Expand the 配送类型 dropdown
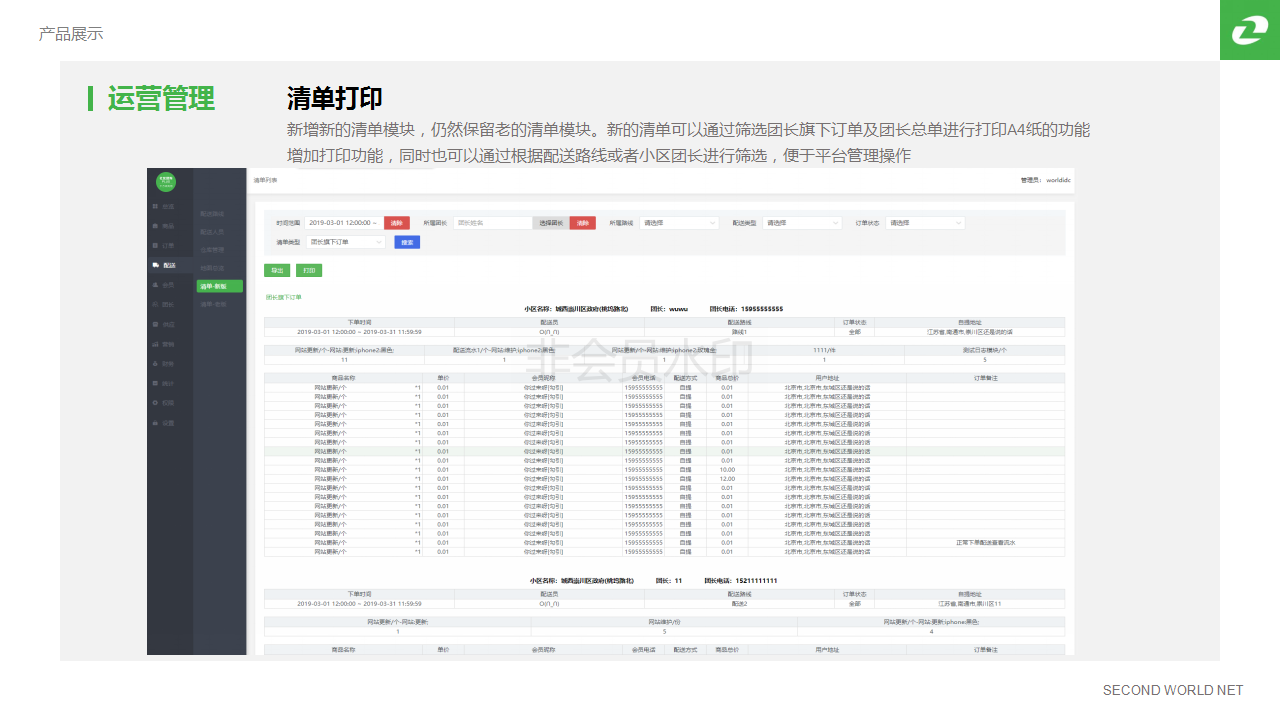This screenshot has width=1280, height=720. pos(802,223)
